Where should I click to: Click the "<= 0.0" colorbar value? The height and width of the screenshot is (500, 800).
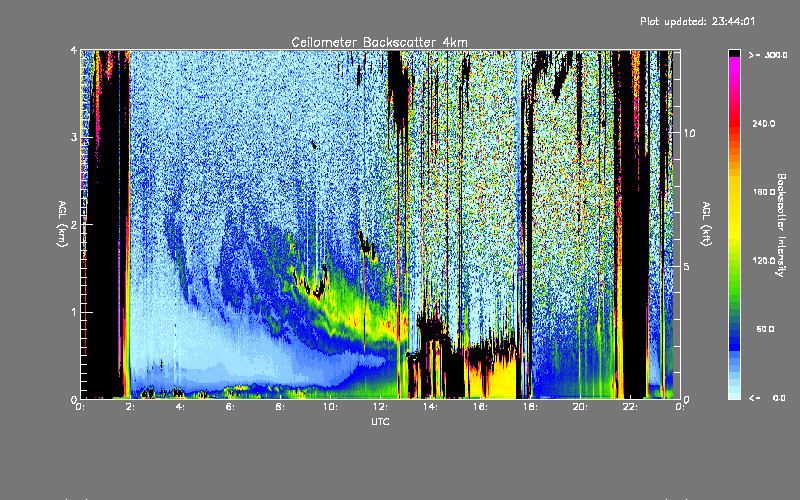pos(768,398)
